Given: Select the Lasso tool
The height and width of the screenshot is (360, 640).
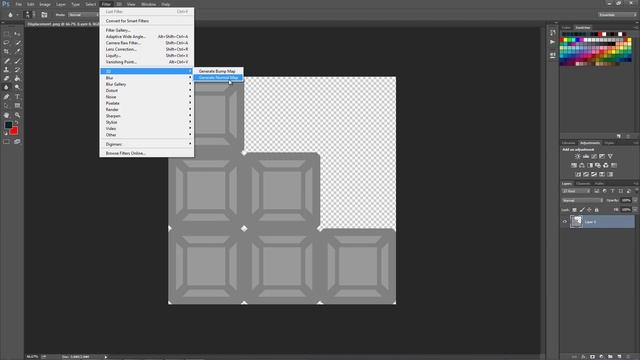Looking at the screenshot, I should (7, 42).
